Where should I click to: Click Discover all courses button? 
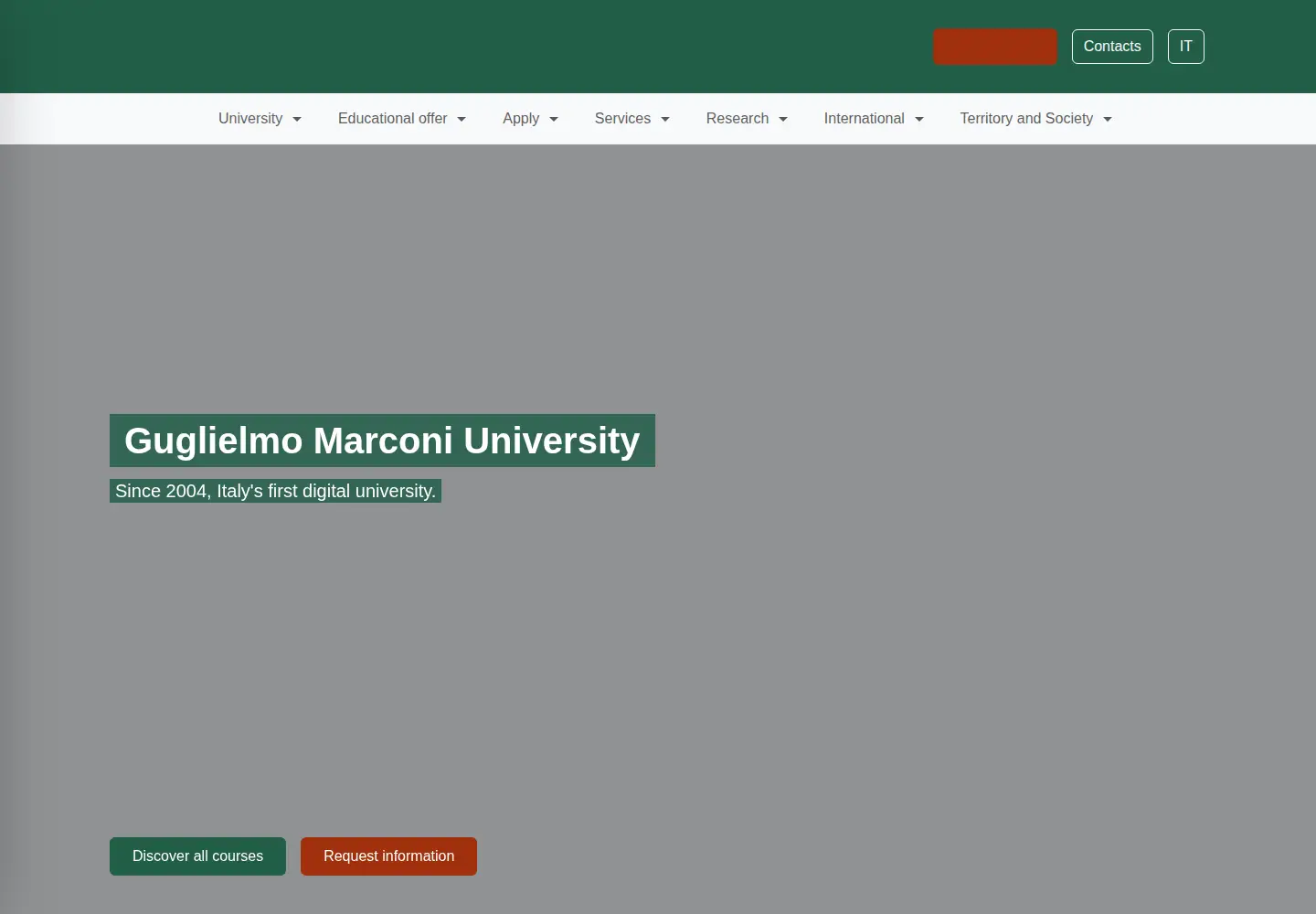pos(197,856)
